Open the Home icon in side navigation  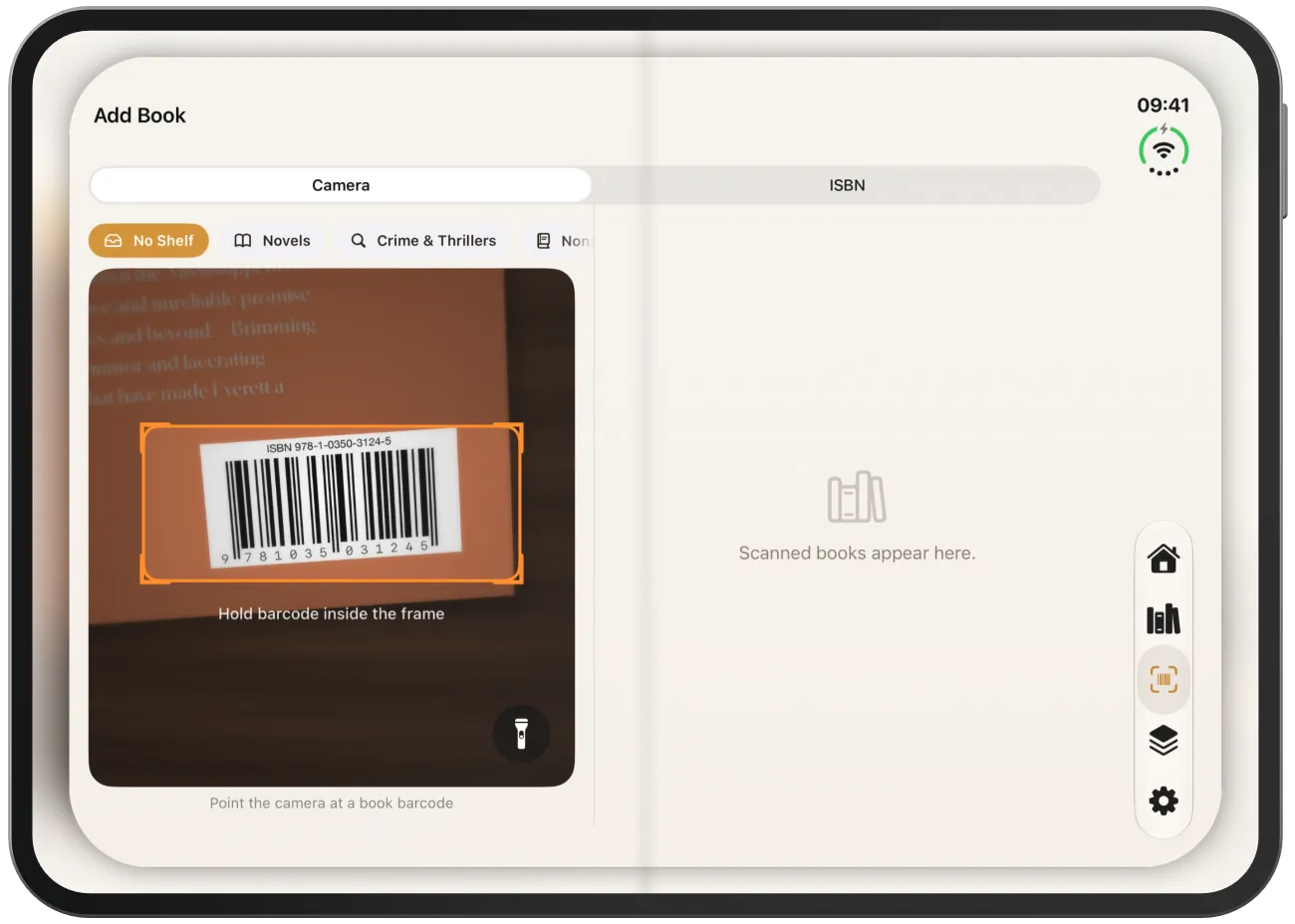click(x=1163, y=559)
